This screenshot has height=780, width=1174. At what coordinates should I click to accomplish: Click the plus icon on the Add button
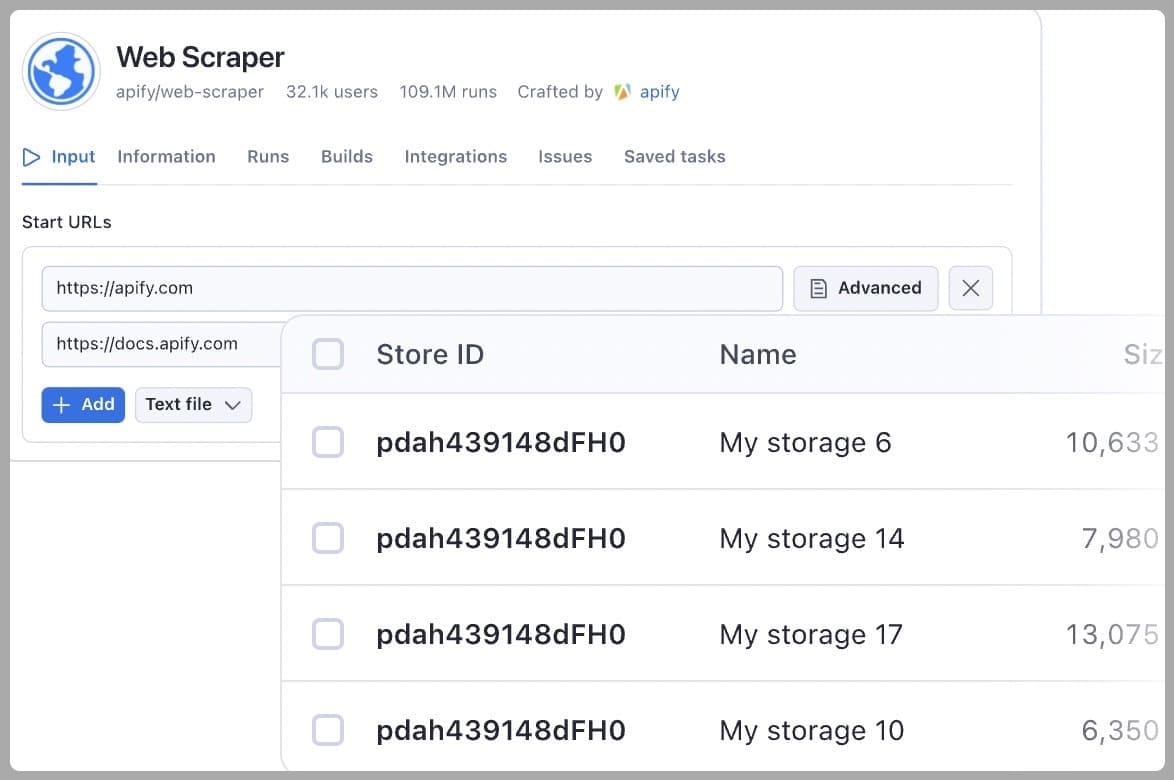point(62,404)
